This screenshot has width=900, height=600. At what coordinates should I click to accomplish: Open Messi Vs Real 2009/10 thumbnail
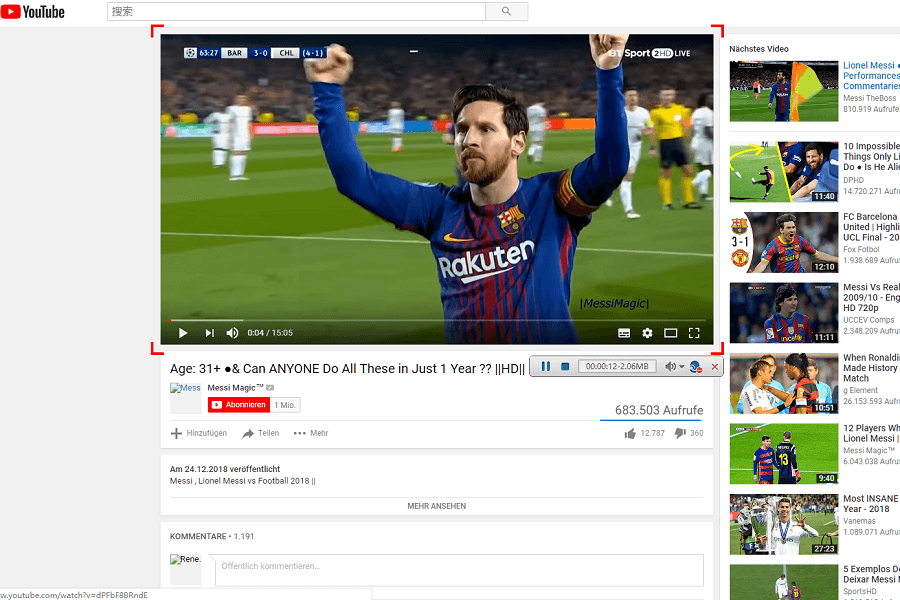pyautogui.click(x=783, y=313)
